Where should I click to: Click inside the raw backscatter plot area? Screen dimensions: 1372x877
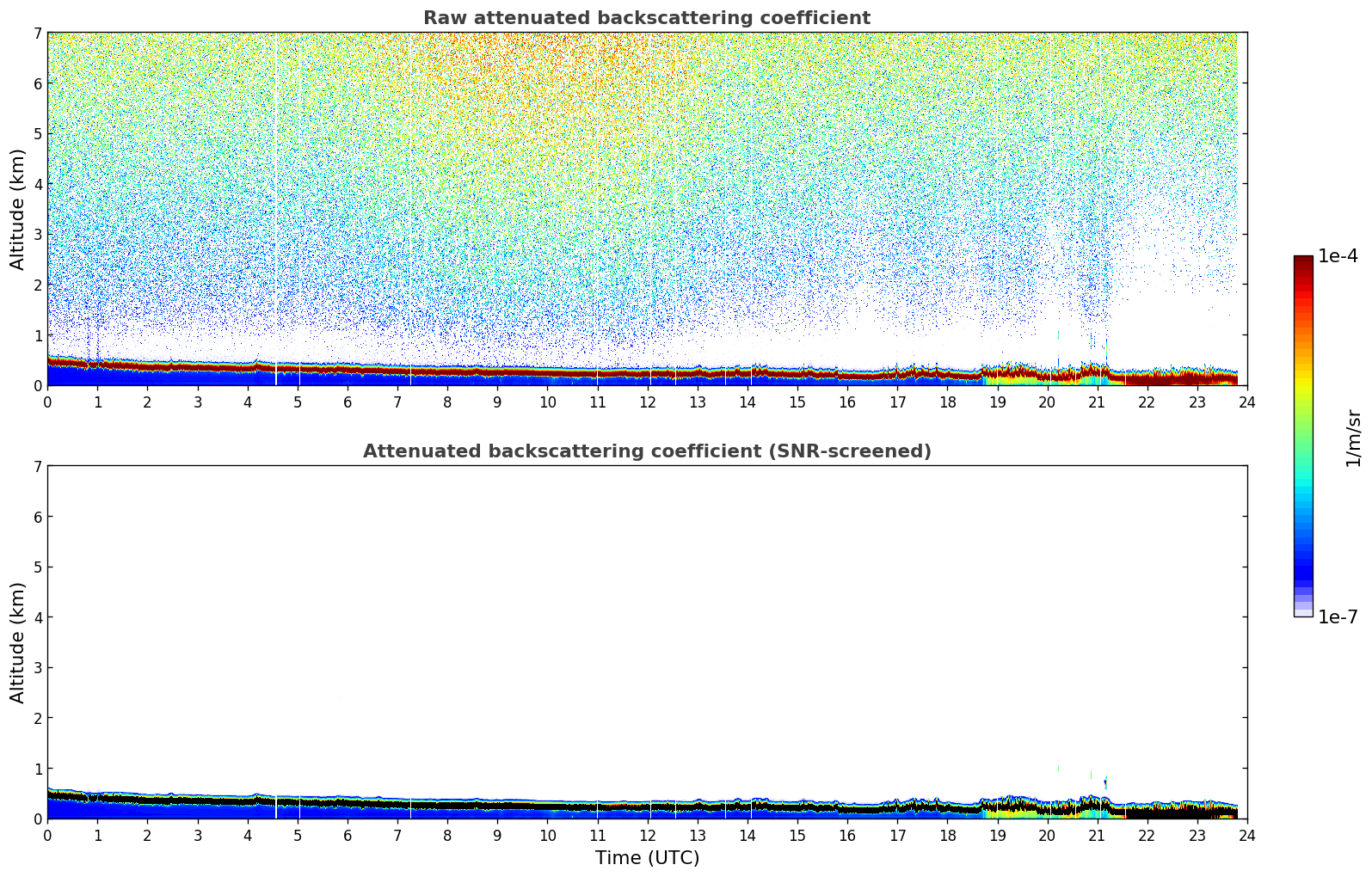point(647,209)
